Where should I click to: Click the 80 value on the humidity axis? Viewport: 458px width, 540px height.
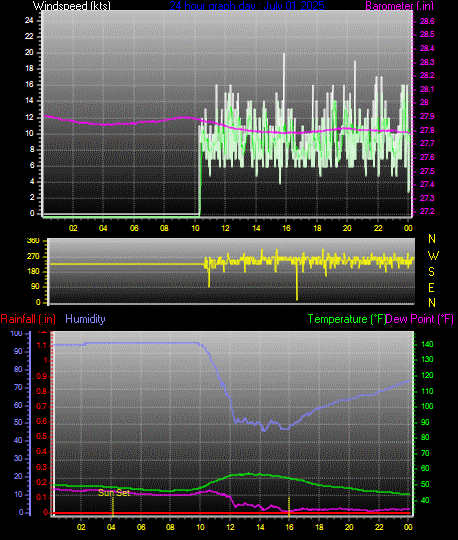tap(18, 370)
